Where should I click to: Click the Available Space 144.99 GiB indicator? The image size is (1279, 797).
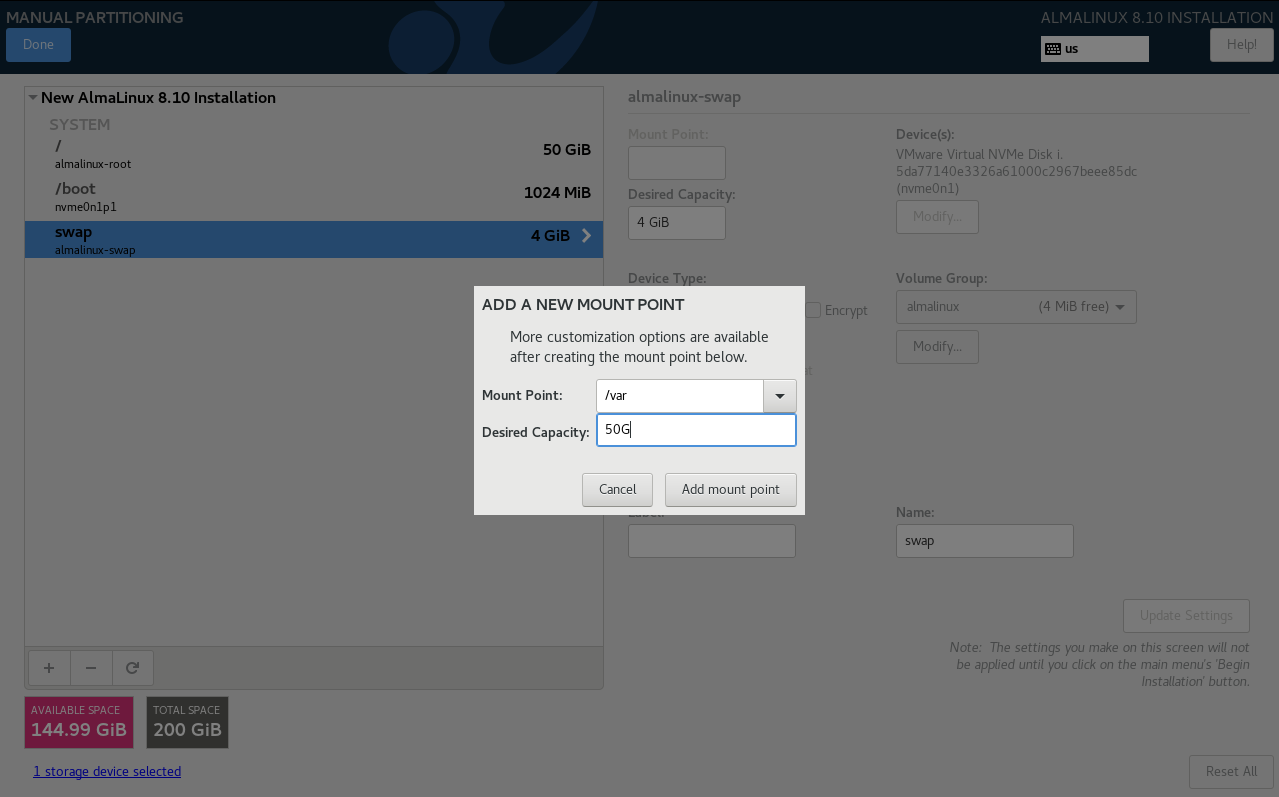point(79,722)
